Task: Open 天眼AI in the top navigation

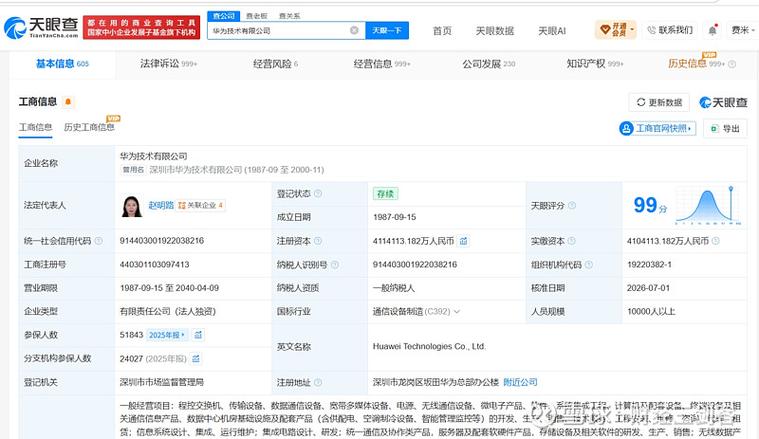Action: (x=552, y=30)
